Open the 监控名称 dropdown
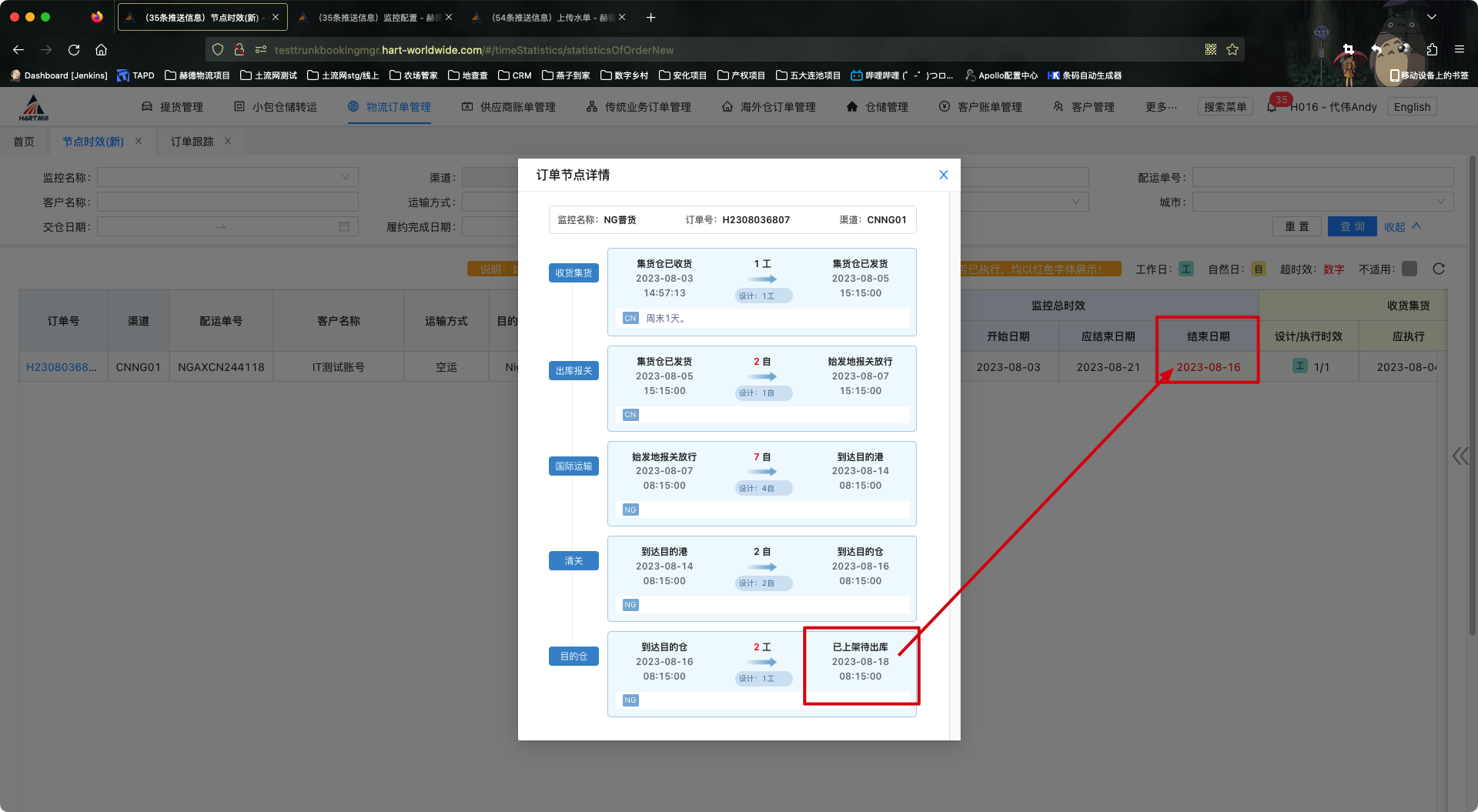This screenshot has height=812, width=1478. point(227,178)
